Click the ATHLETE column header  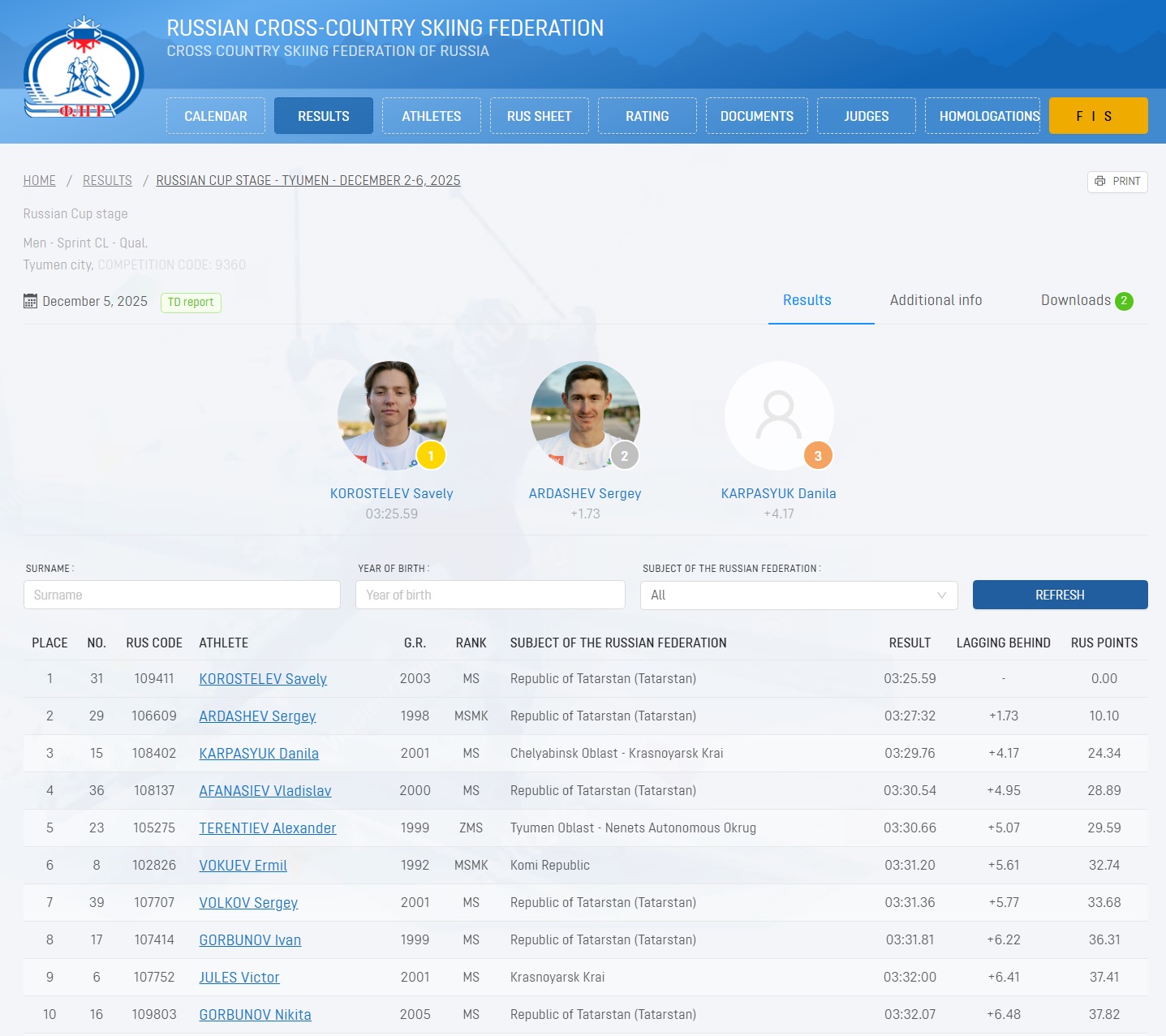[224, 643]
